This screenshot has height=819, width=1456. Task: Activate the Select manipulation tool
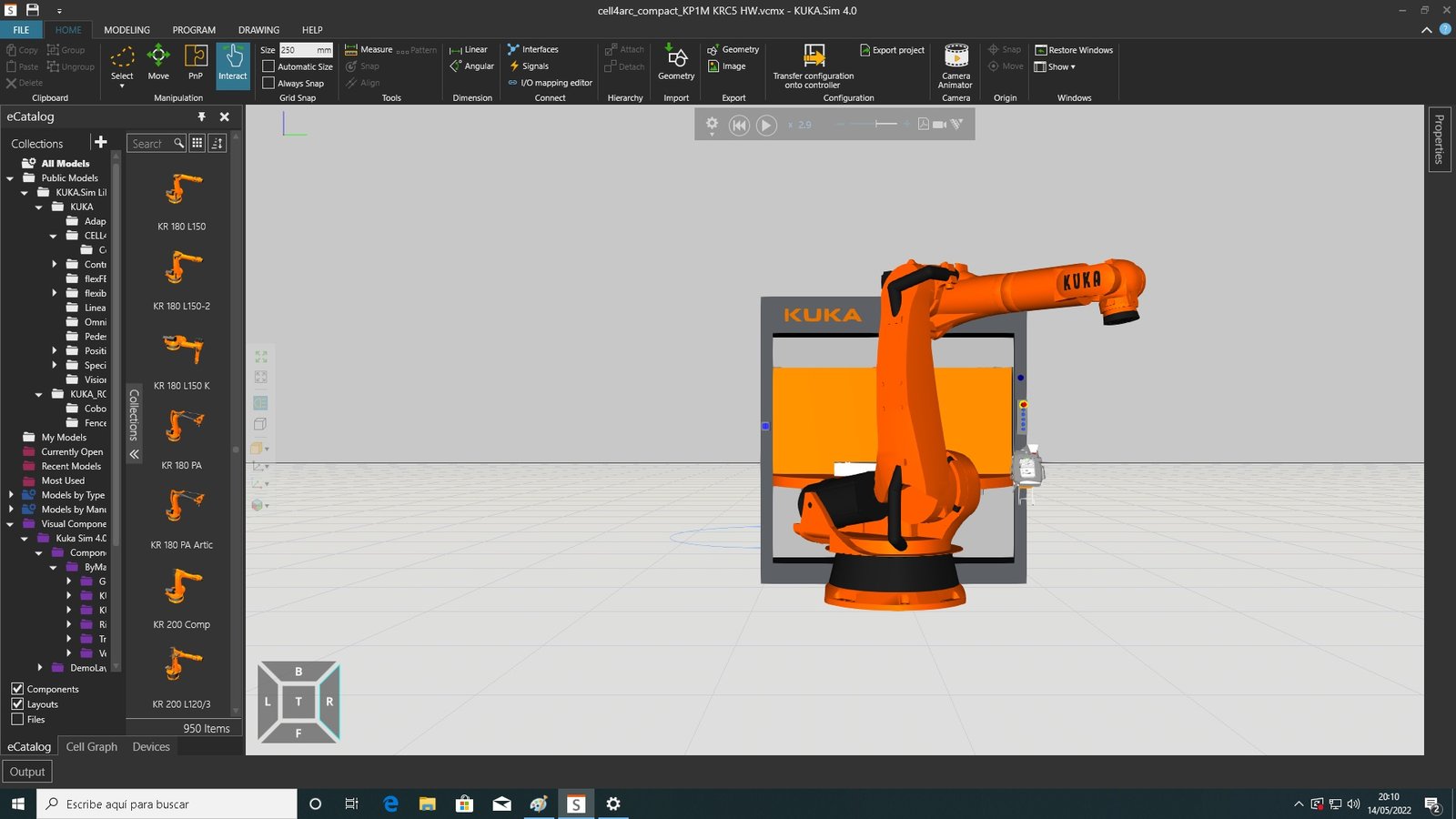pyautogui.click(x=122, y=62)
